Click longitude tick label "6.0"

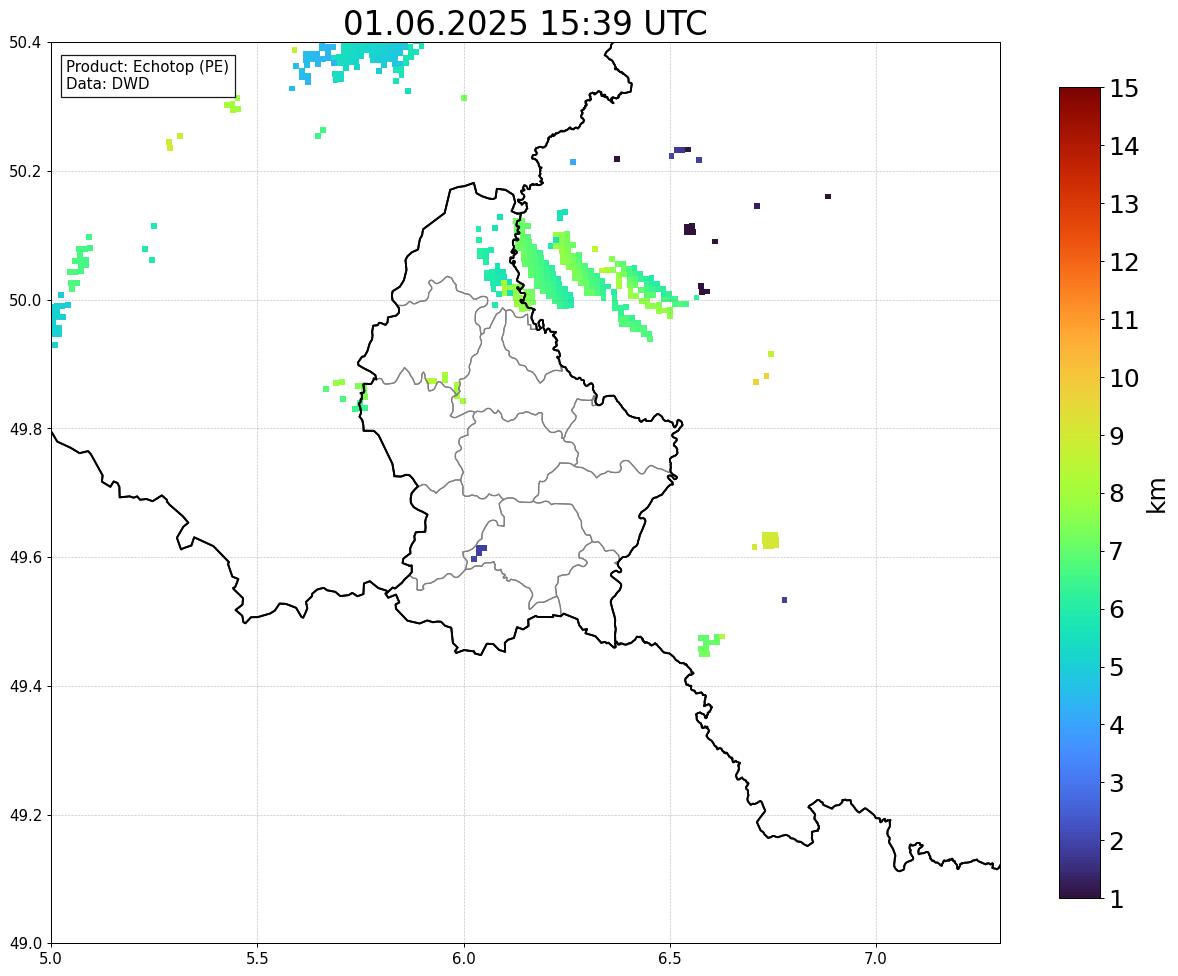click(x=464, y=959)
